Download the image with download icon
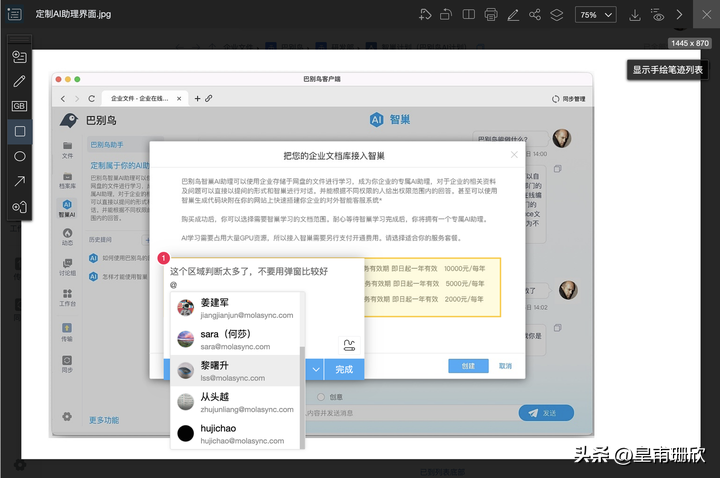Viewport: 720px width, 478px height. (x=635, y=15)
